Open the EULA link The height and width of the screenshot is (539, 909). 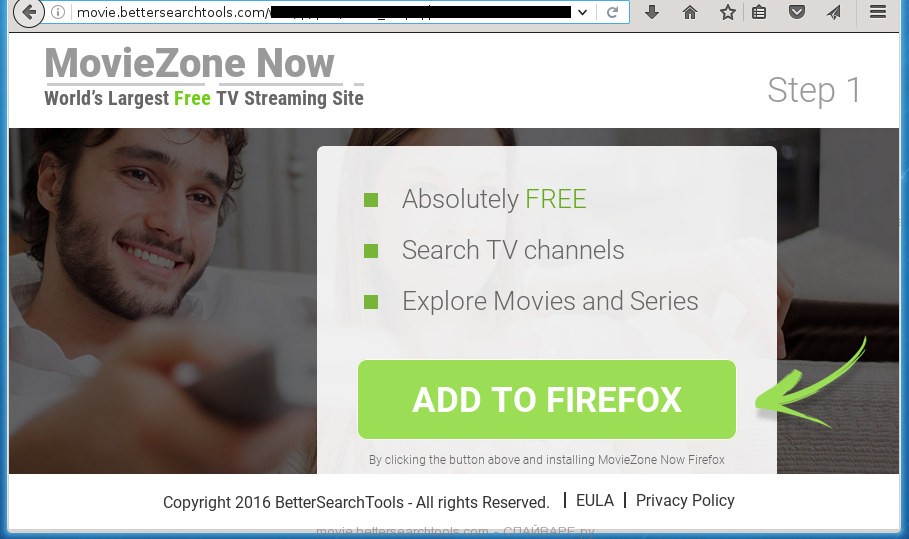595,501
